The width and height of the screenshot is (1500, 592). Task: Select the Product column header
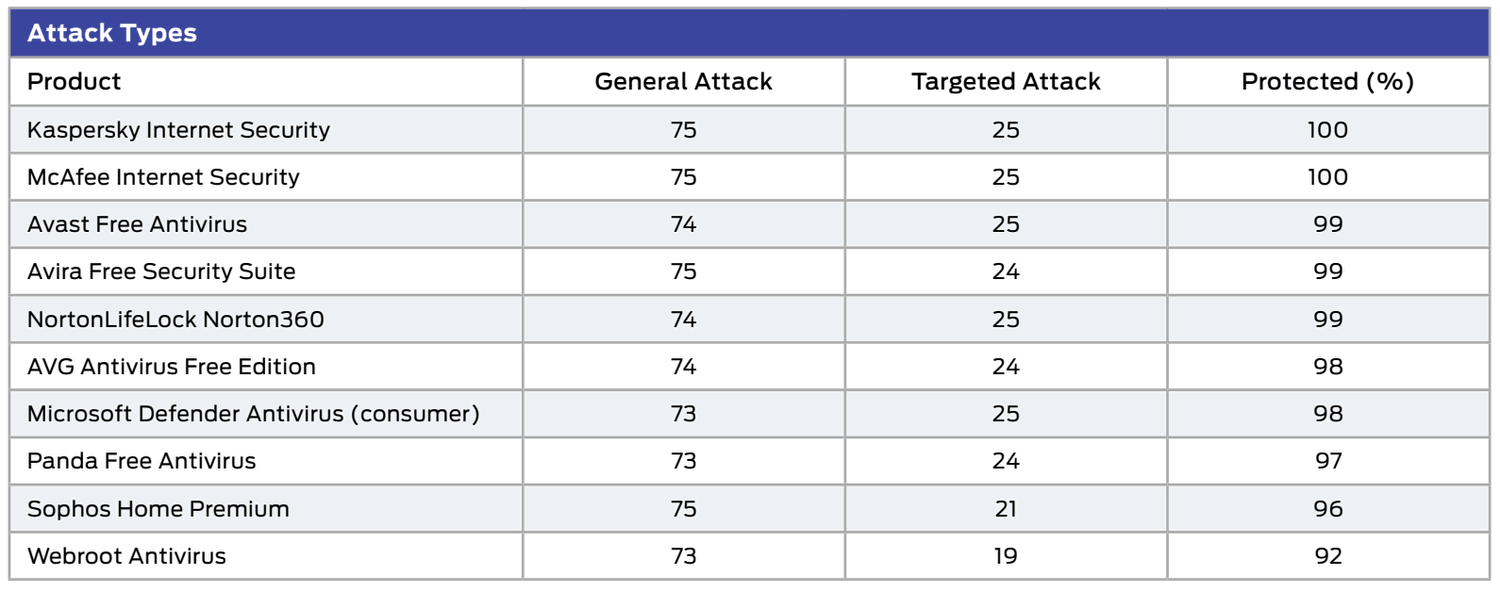[x=74, y=82]
